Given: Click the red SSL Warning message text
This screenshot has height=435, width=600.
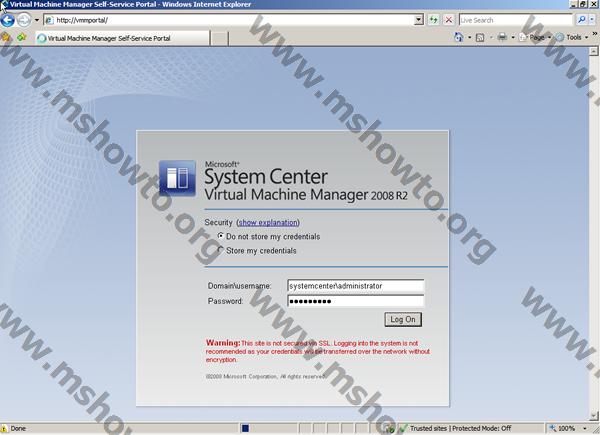Looking at the screenshot, I should 318,351.
